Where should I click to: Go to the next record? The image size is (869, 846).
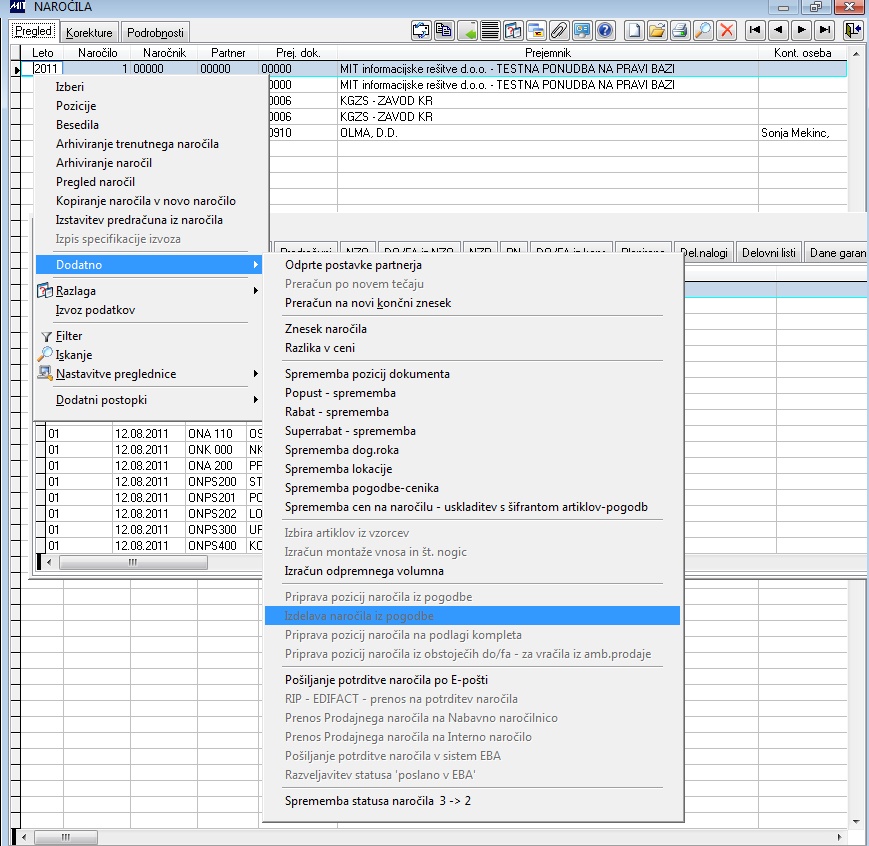801,30
